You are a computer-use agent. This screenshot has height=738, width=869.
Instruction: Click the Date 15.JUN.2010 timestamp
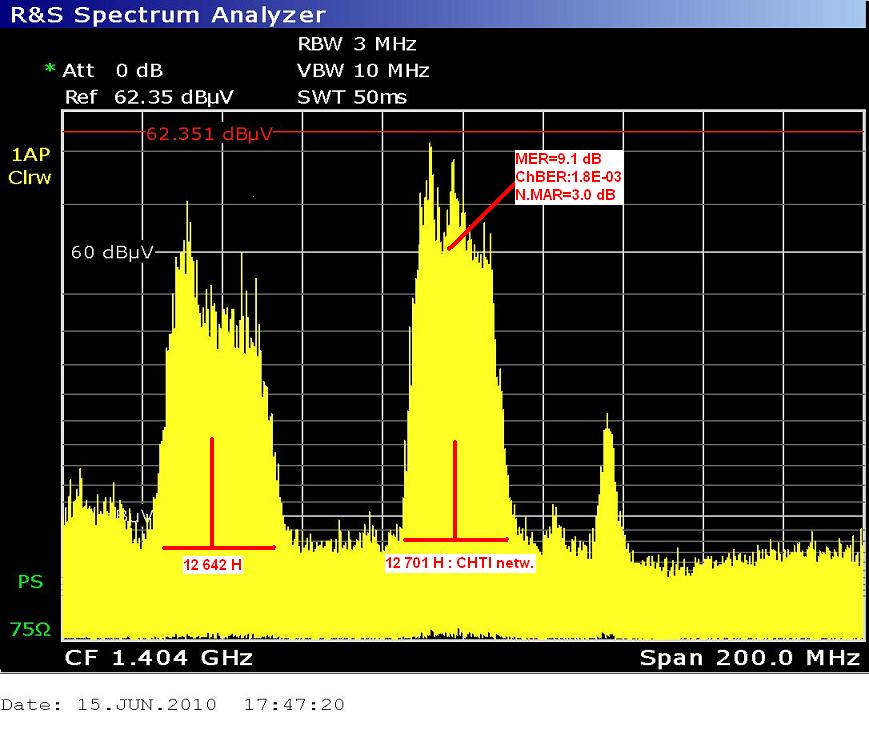(x=173, y=705)
